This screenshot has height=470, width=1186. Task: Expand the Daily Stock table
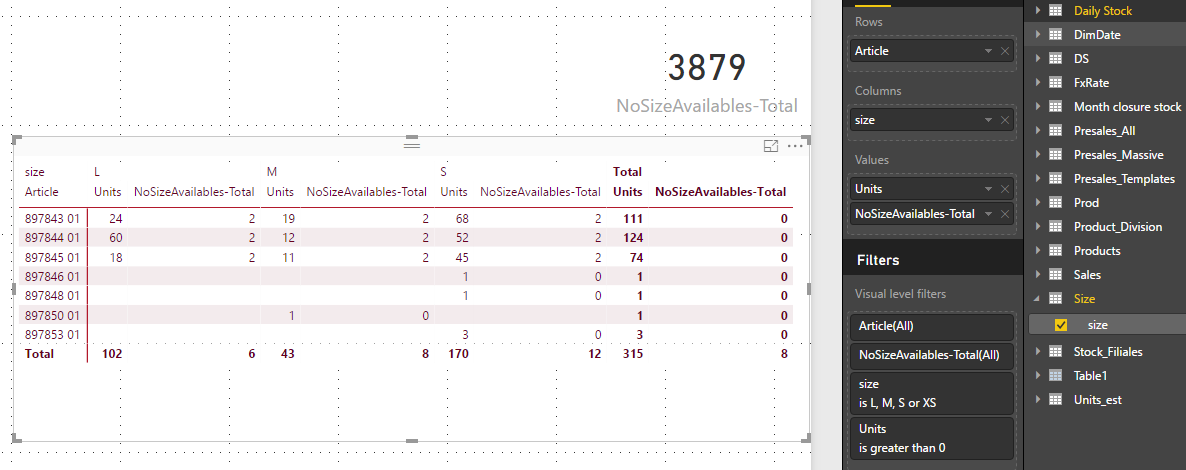tap(1037, 11)
